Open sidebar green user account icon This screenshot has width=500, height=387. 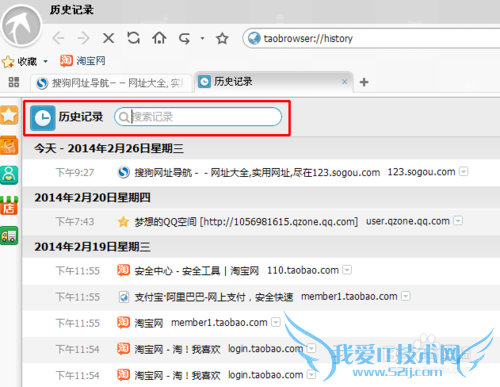pos(9,175)
